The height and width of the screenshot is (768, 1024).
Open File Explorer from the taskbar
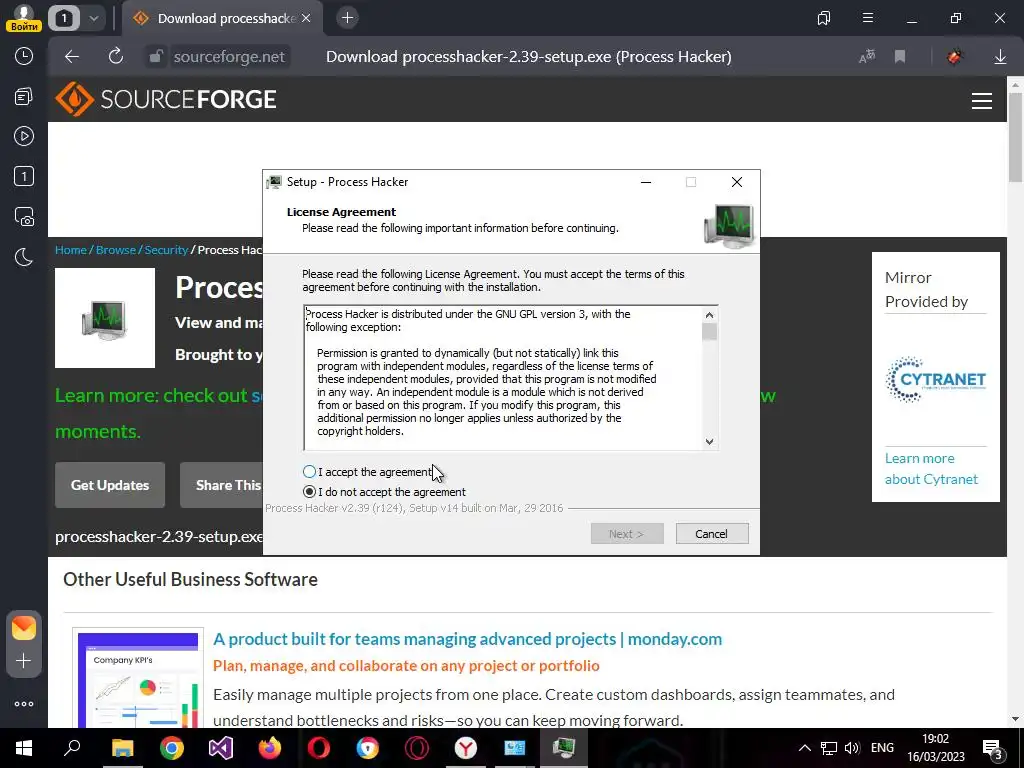122,748
